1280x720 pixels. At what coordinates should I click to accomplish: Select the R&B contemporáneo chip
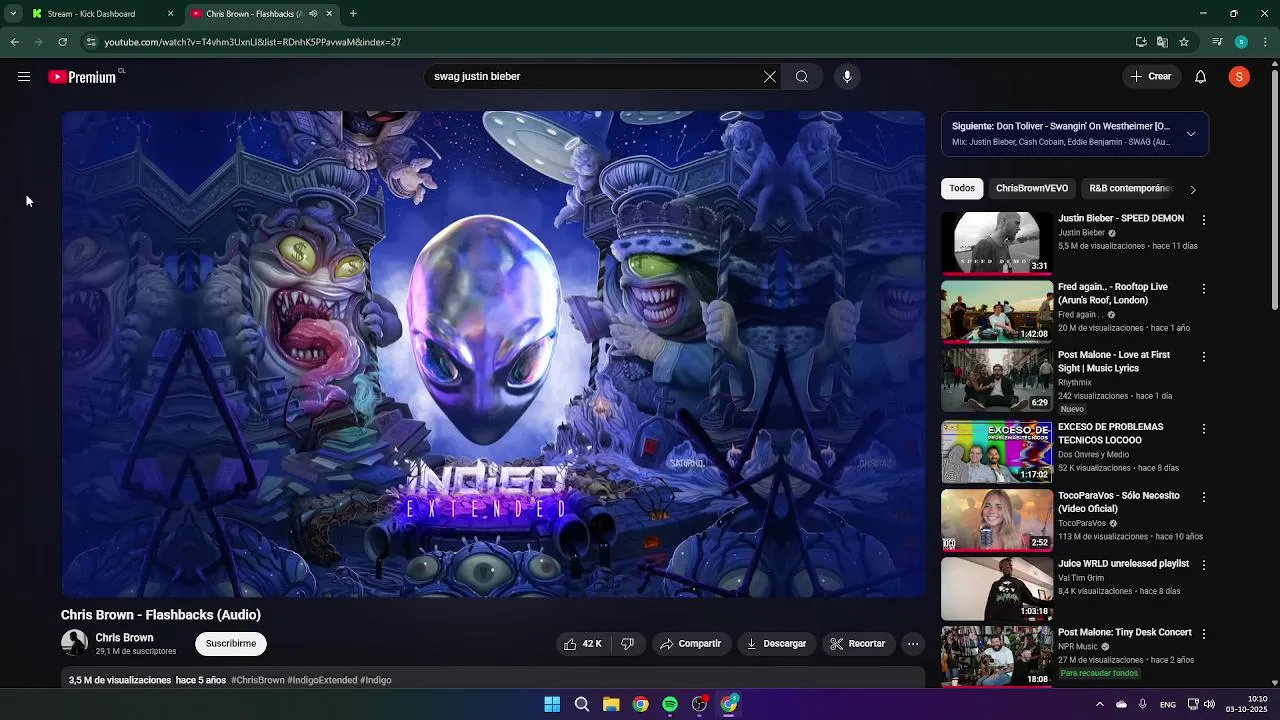pyautogui.click(x=1130, y=188)
